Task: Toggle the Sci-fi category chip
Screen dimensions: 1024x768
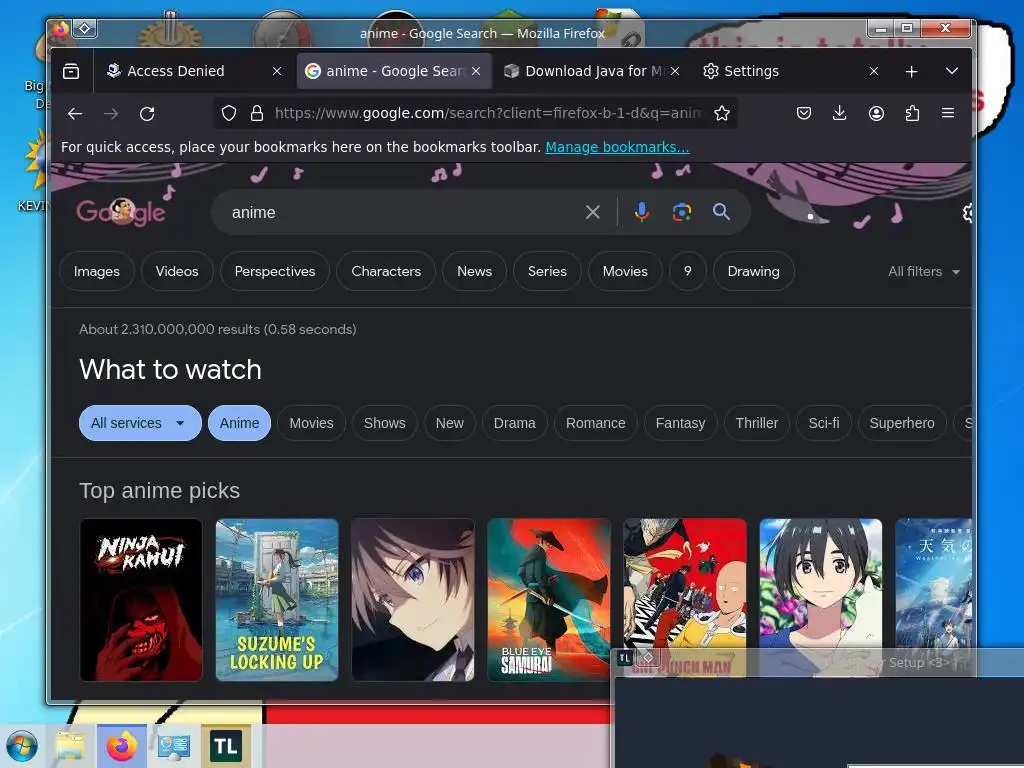Action: (x=824, y=423)
